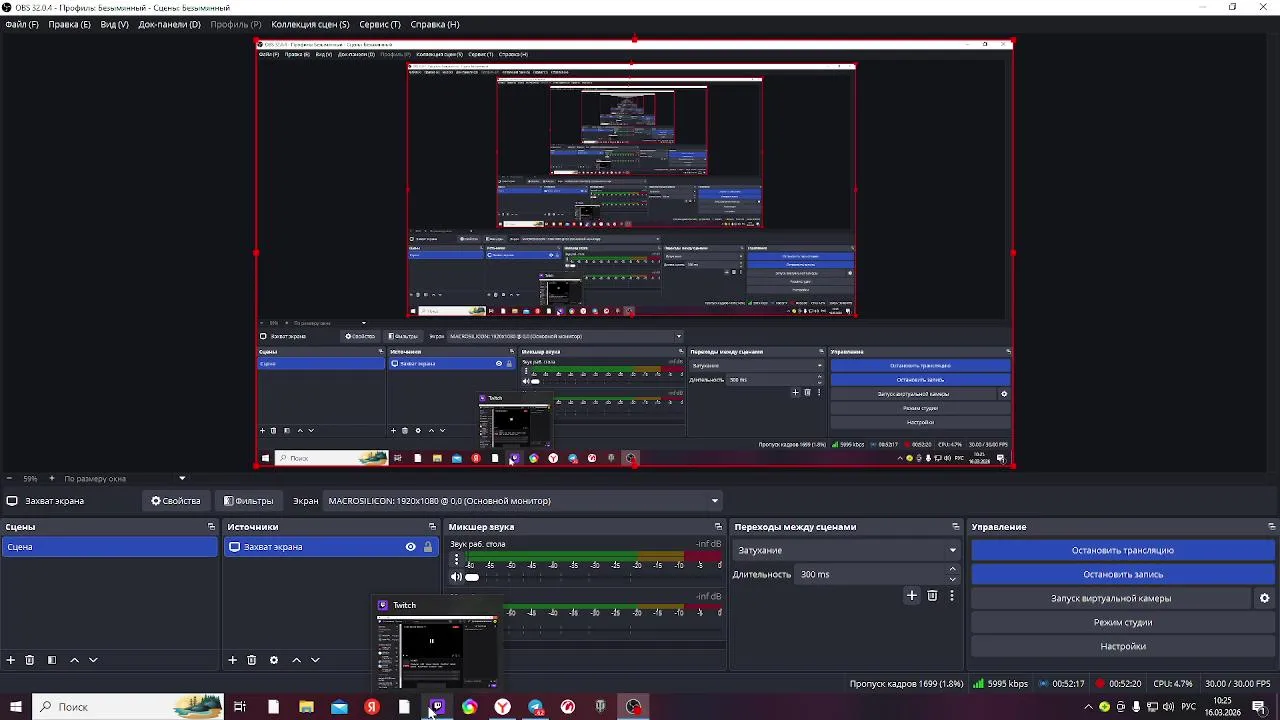Open the Затухание transition dropdown
The height and width of the screenshot is (720, 1280).
click(x=847, y=550)
